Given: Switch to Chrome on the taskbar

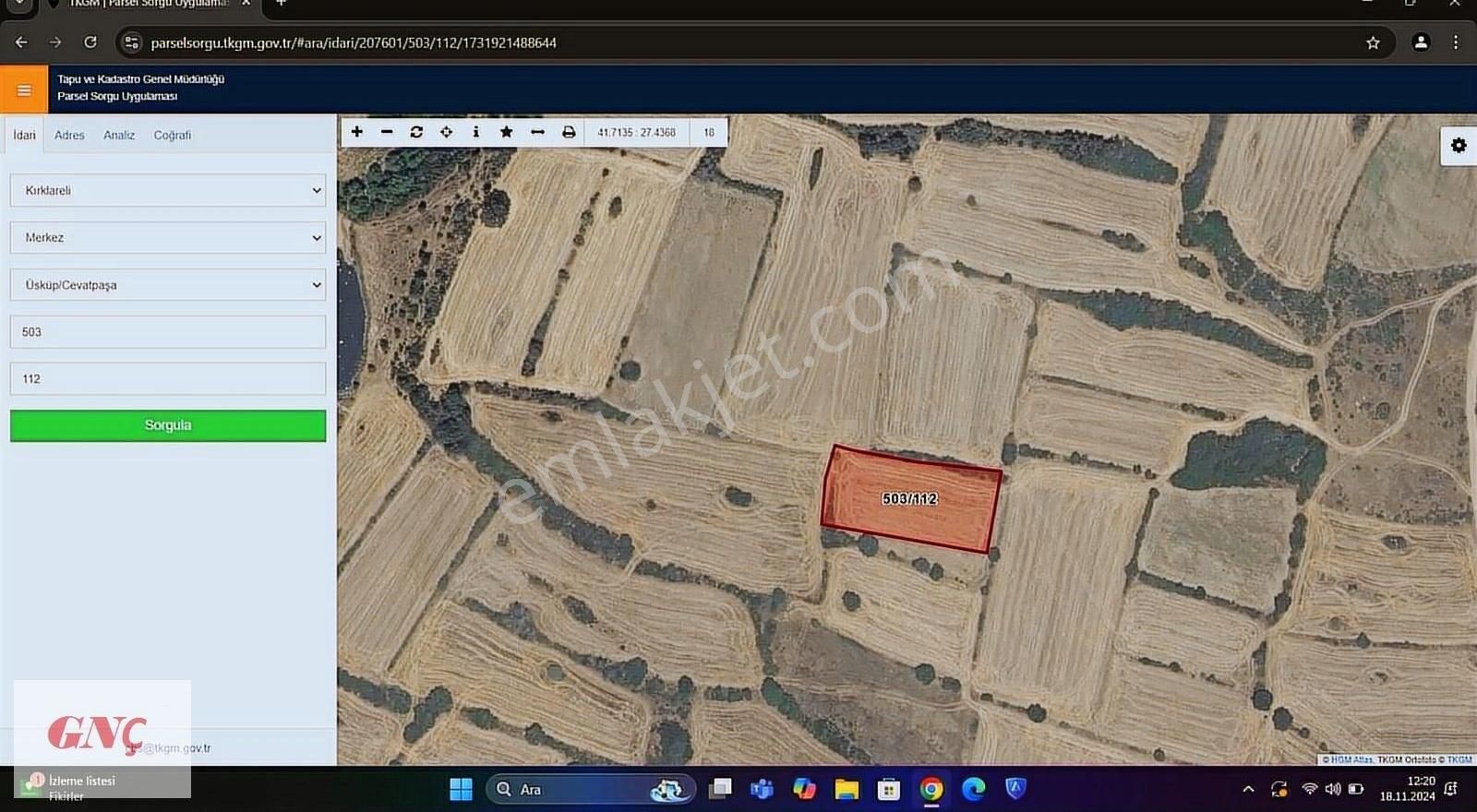Looking at the screenshot, I should (x=931, y=789).
